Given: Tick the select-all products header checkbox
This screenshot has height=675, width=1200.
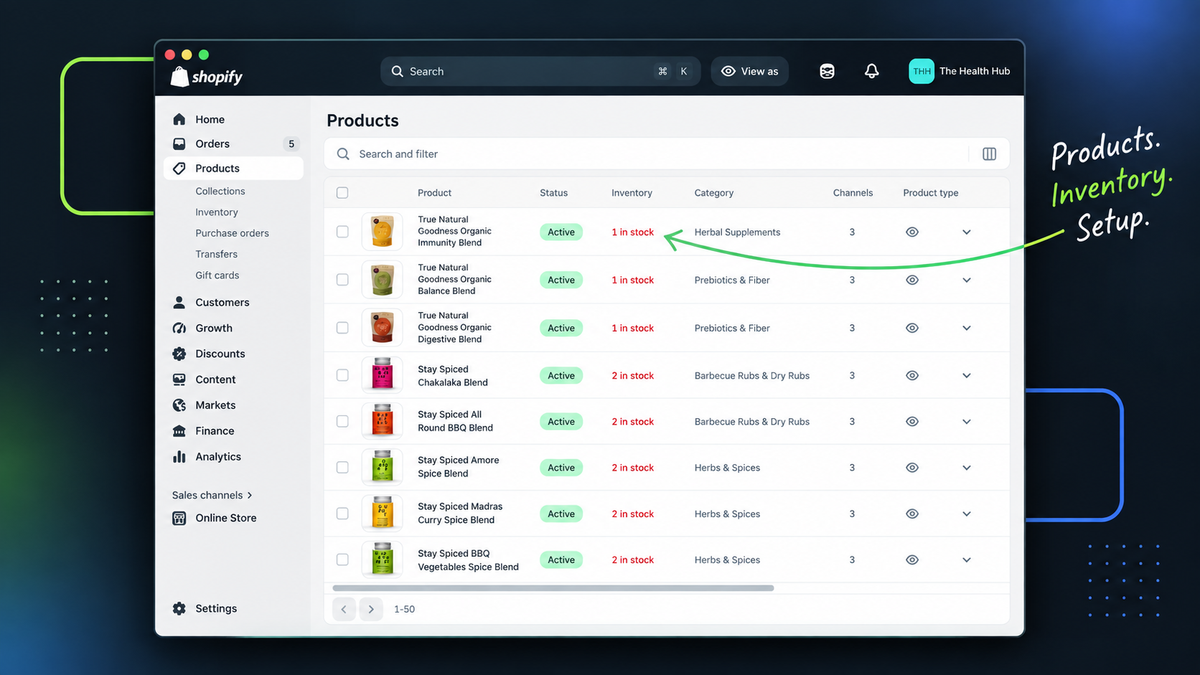Looking at the screenshot, I should point(342,193).
